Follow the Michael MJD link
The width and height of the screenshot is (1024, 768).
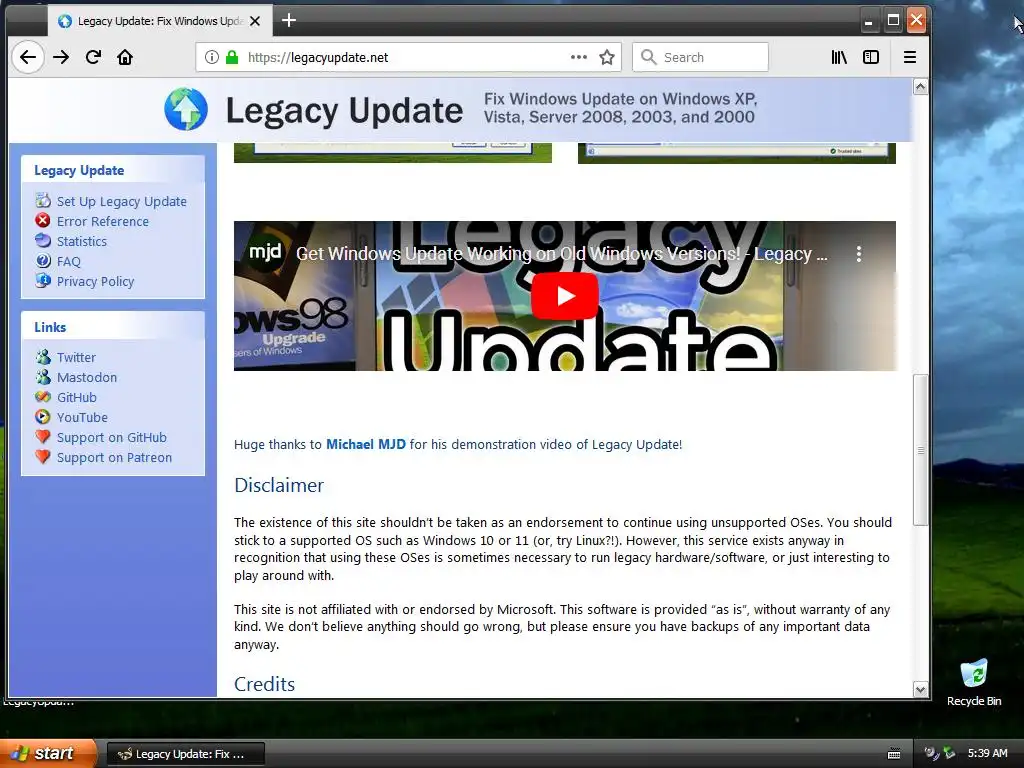coord(366,445)
